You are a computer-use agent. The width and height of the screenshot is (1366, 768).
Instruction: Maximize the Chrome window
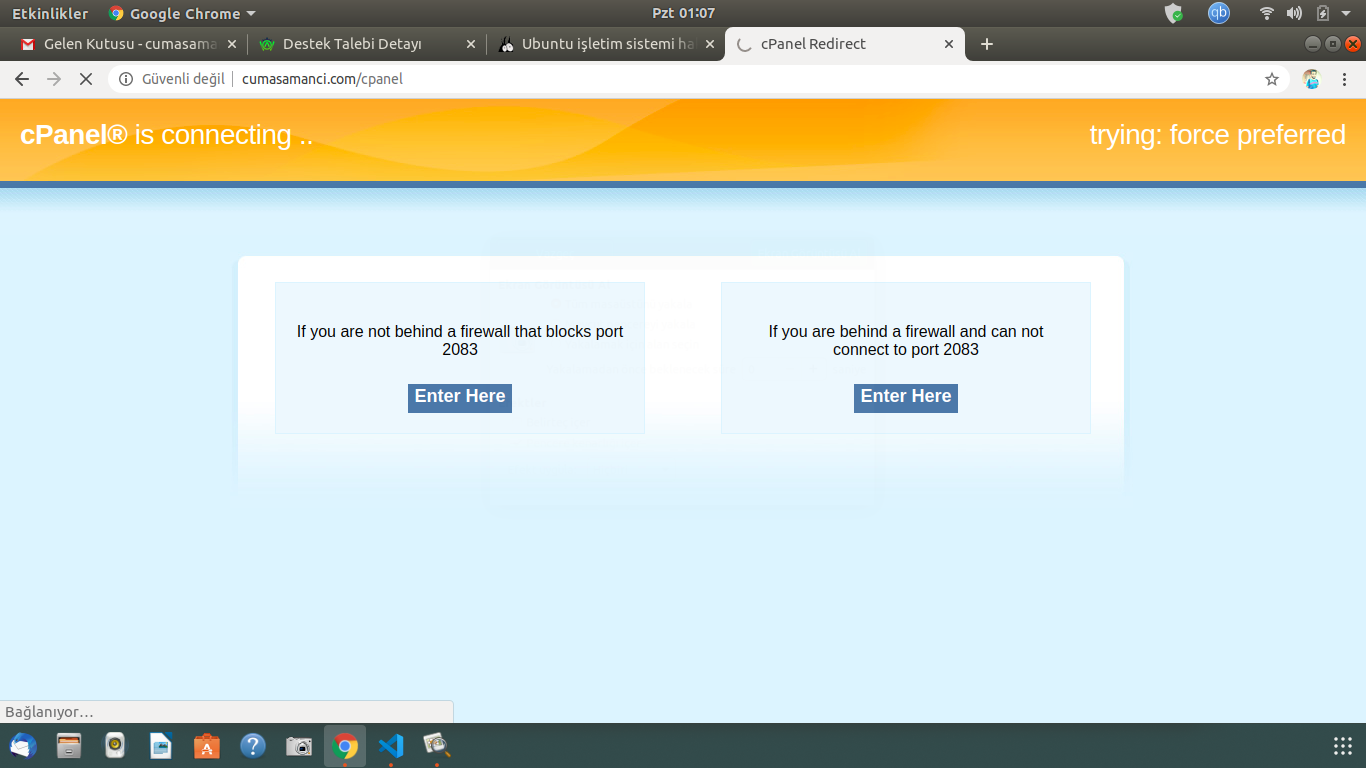1333,44
